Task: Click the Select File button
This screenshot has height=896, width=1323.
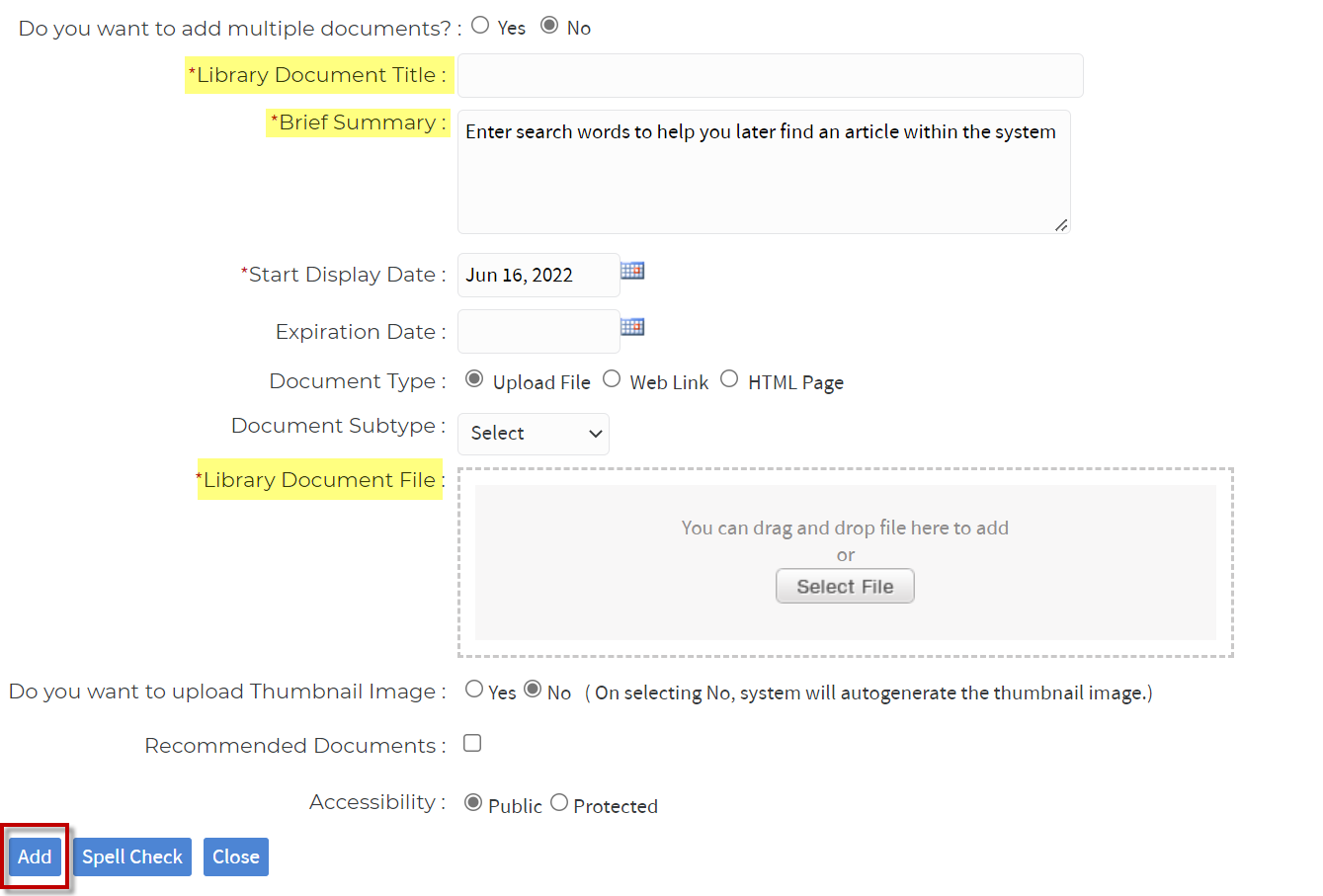Action: [845, 586]
